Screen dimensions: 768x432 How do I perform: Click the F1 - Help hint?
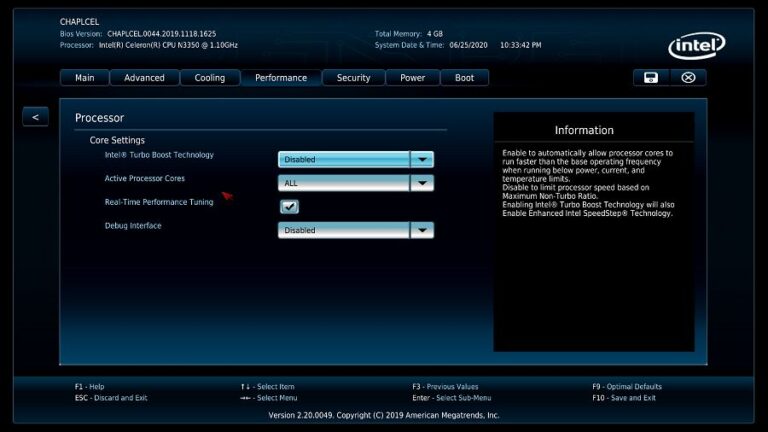(x=90, y=386)
